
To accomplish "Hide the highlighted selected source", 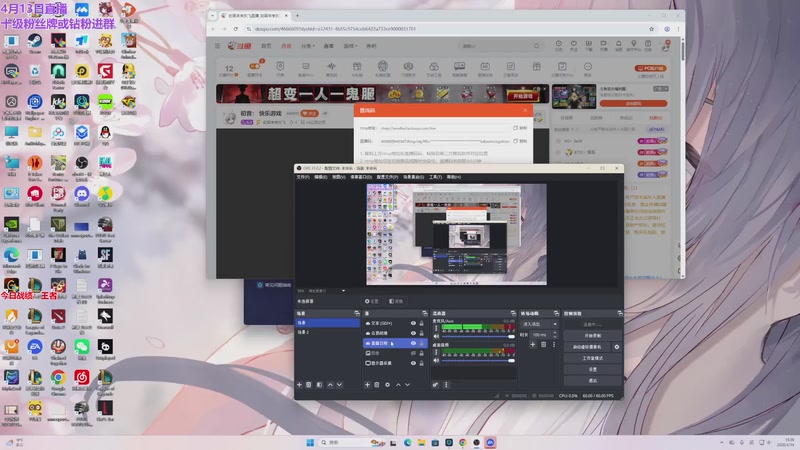I will 413,343.
